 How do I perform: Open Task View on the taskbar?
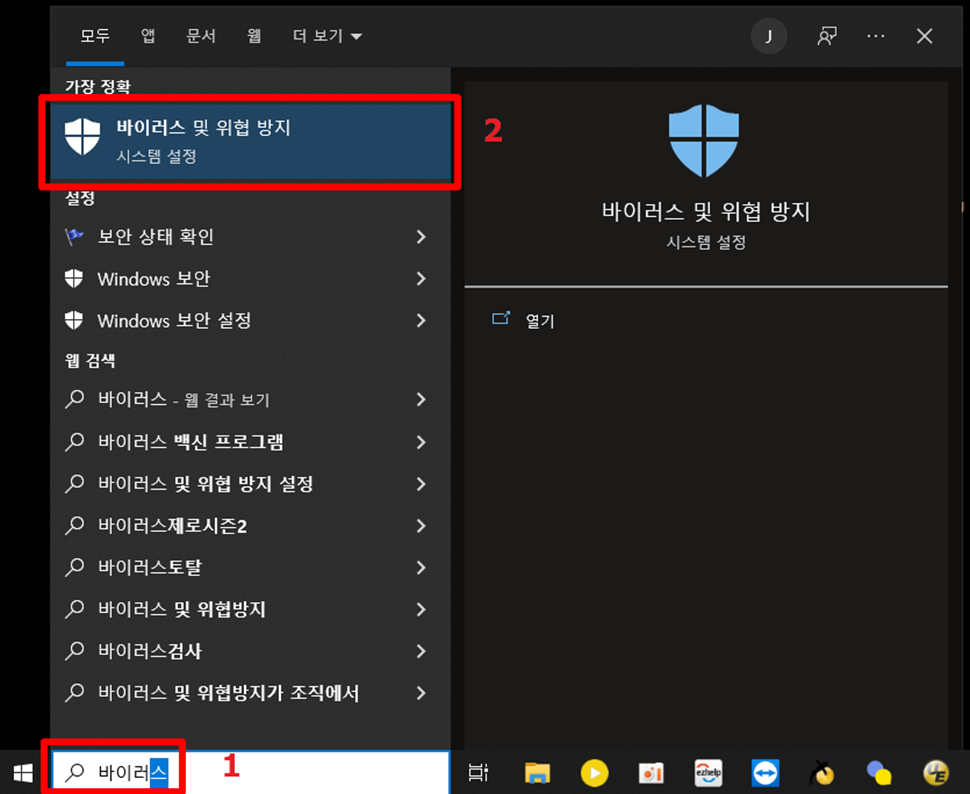point(478,772)
